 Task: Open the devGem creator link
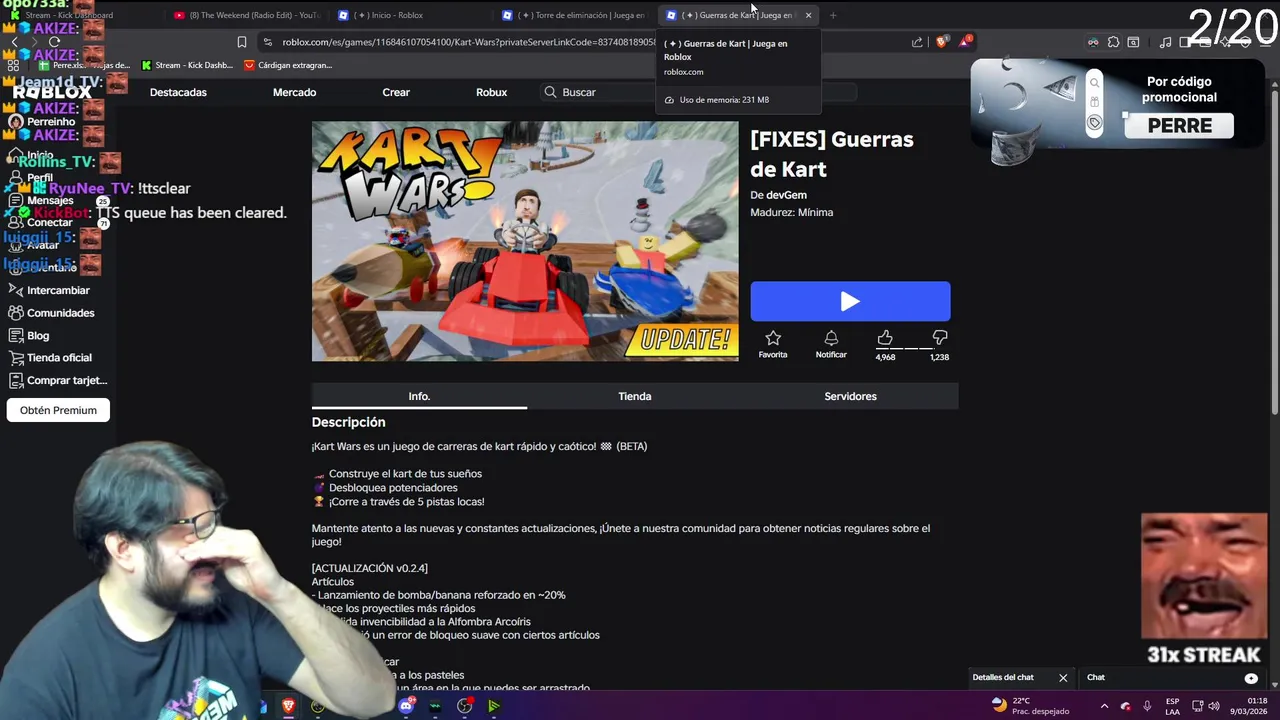(786, 195)
